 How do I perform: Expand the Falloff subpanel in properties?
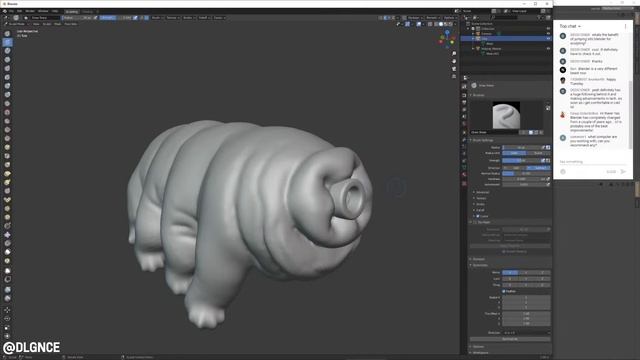[480, 211]
